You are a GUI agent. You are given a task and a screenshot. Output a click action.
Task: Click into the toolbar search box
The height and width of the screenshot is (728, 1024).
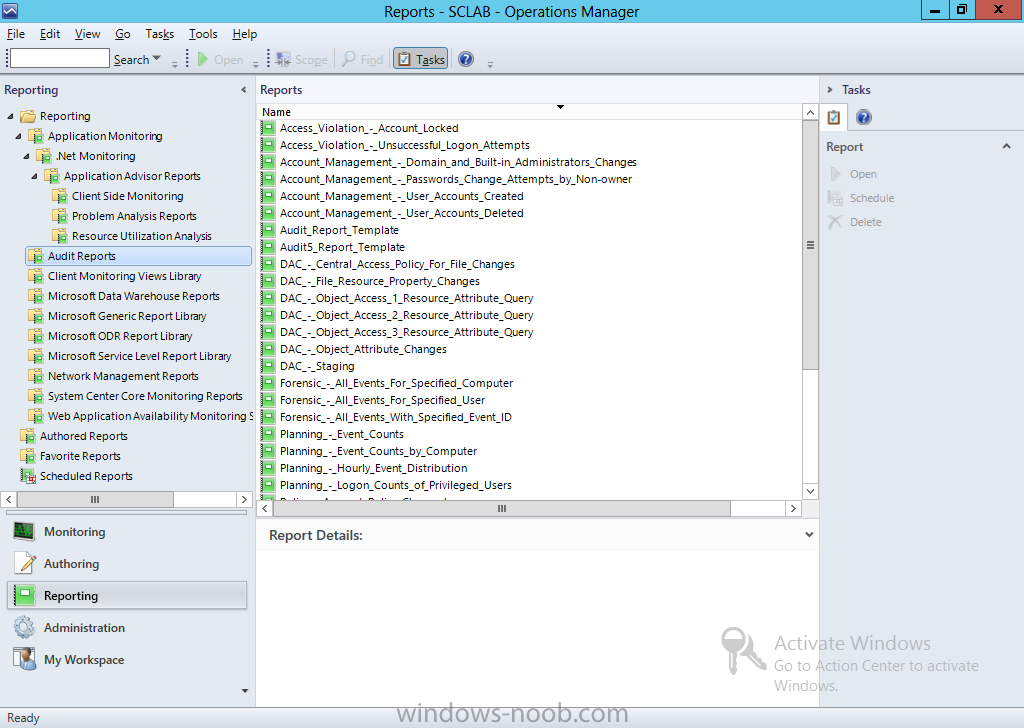60,59
